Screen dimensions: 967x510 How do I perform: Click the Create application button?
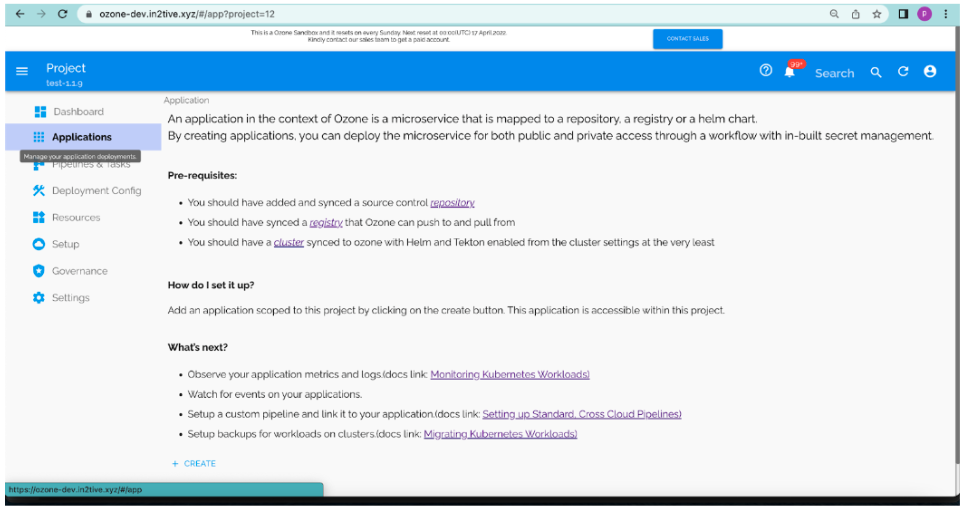194,464
